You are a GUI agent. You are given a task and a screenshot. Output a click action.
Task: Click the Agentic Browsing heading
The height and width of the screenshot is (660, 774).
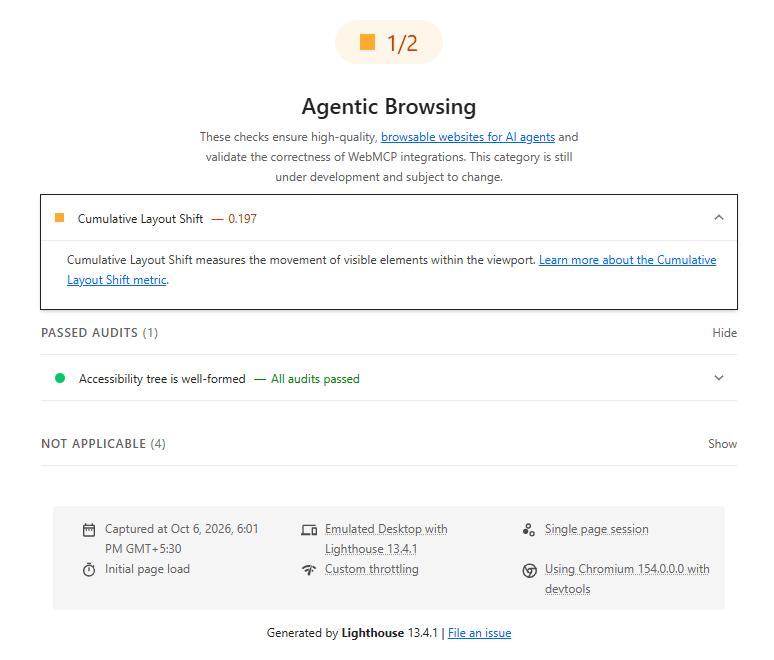pos(389,107)
